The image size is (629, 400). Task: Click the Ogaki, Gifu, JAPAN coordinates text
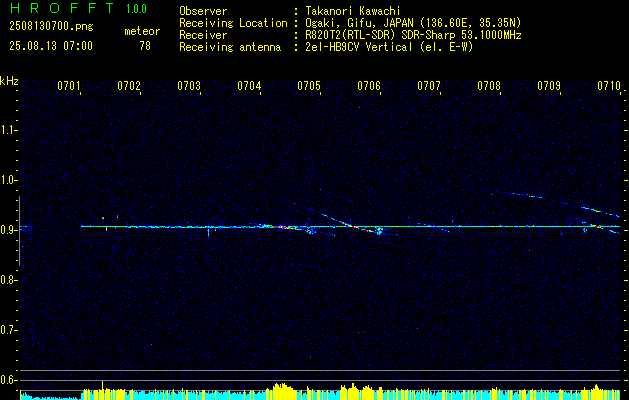point(413,23)
